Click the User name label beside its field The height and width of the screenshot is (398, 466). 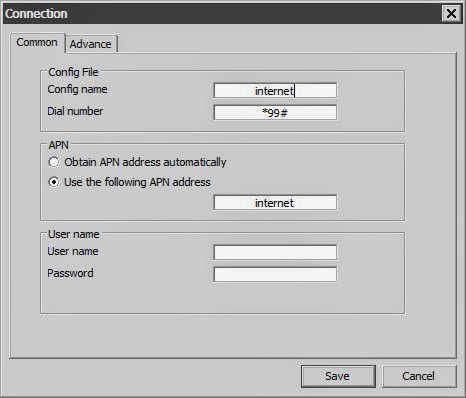click(x=73, y=251)
